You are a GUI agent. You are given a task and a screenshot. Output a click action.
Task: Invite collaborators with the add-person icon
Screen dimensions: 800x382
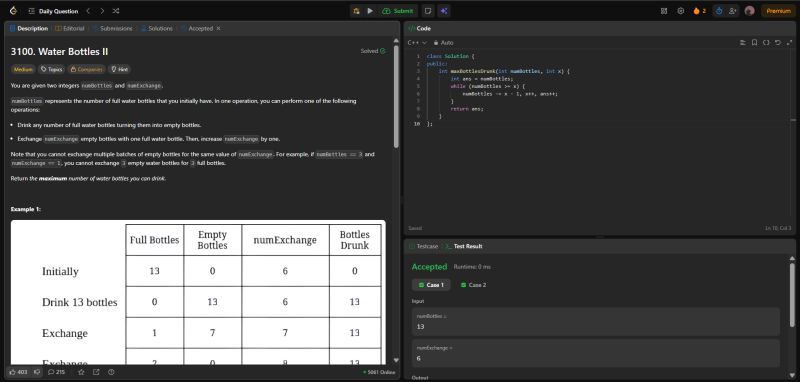pyautogui.click(x=733, y=11)
